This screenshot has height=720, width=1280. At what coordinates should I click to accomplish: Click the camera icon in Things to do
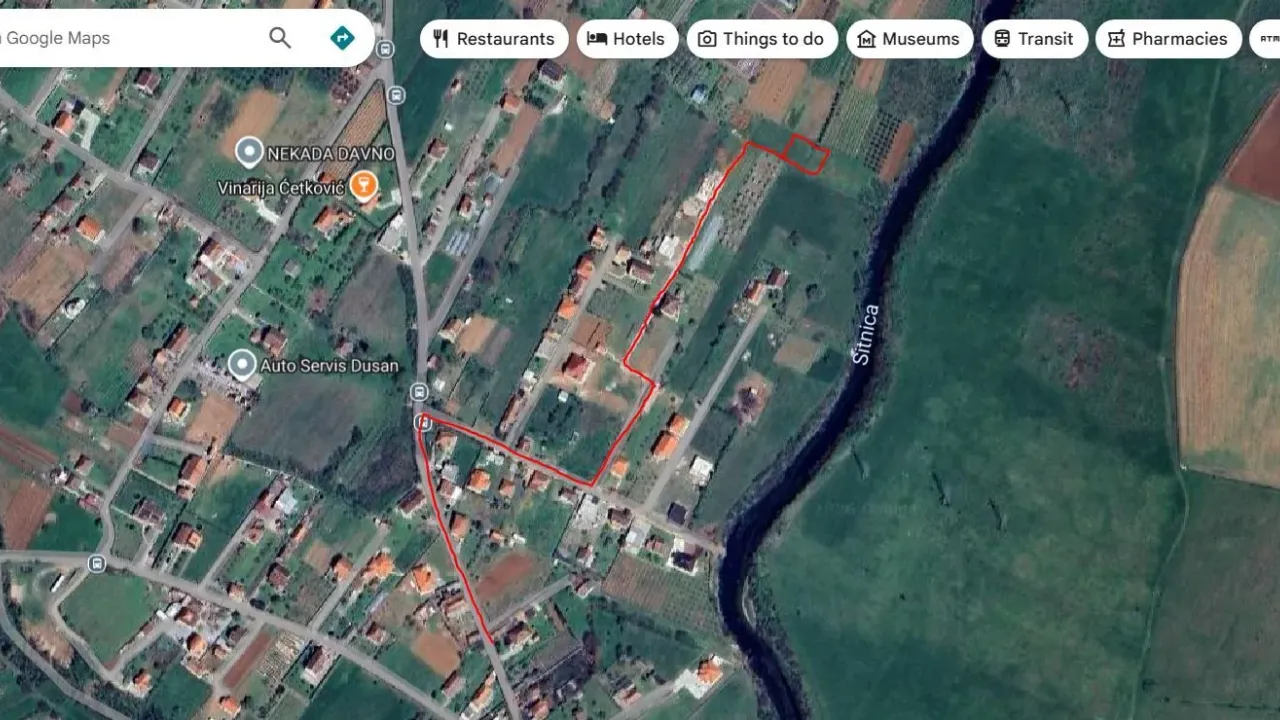[x=706, y=38]
